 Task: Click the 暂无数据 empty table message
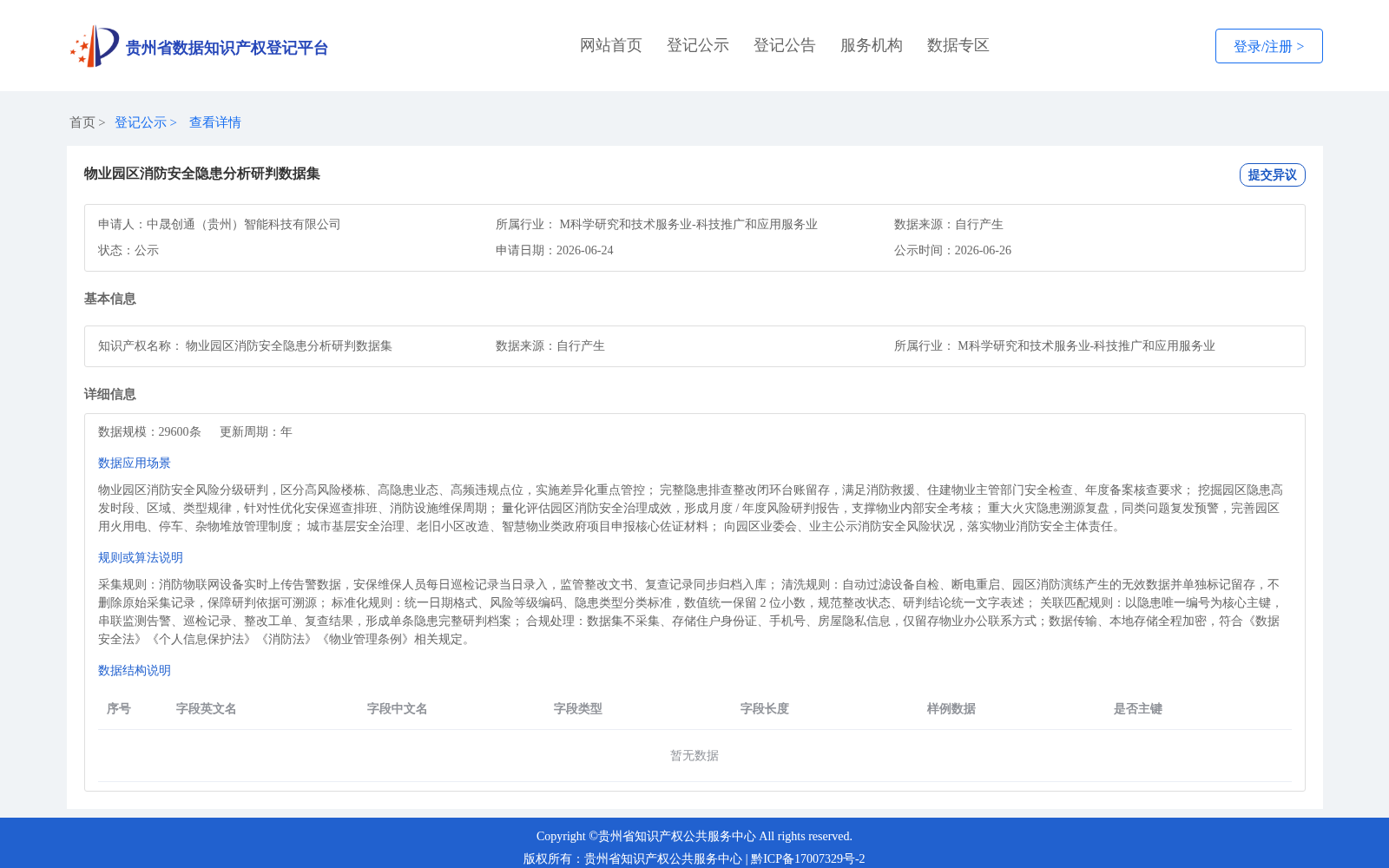tap(694, 755)
